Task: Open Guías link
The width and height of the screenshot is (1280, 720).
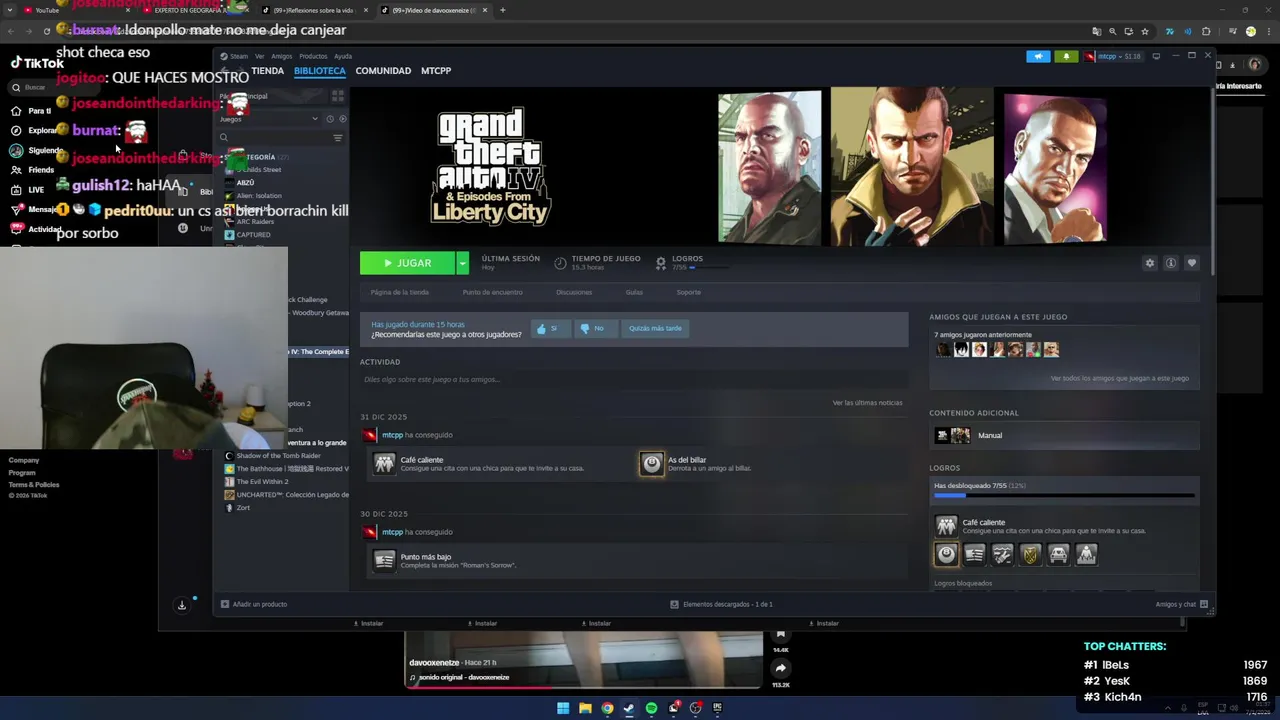Action: coord(634,292)
